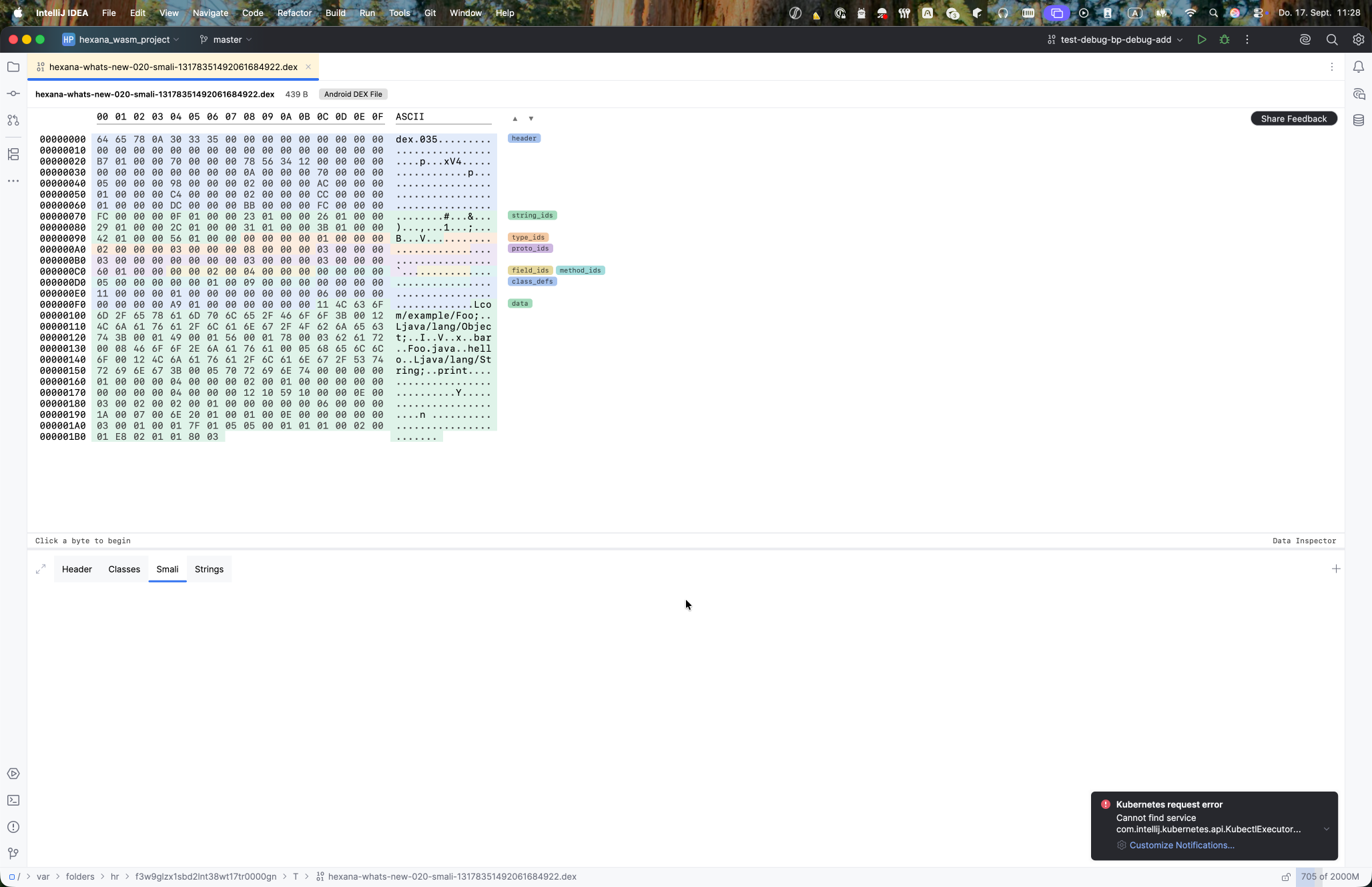This screenshot has height=887, width=1372.
Task: Select the string_ids section tag
Action: pos(533,216)
